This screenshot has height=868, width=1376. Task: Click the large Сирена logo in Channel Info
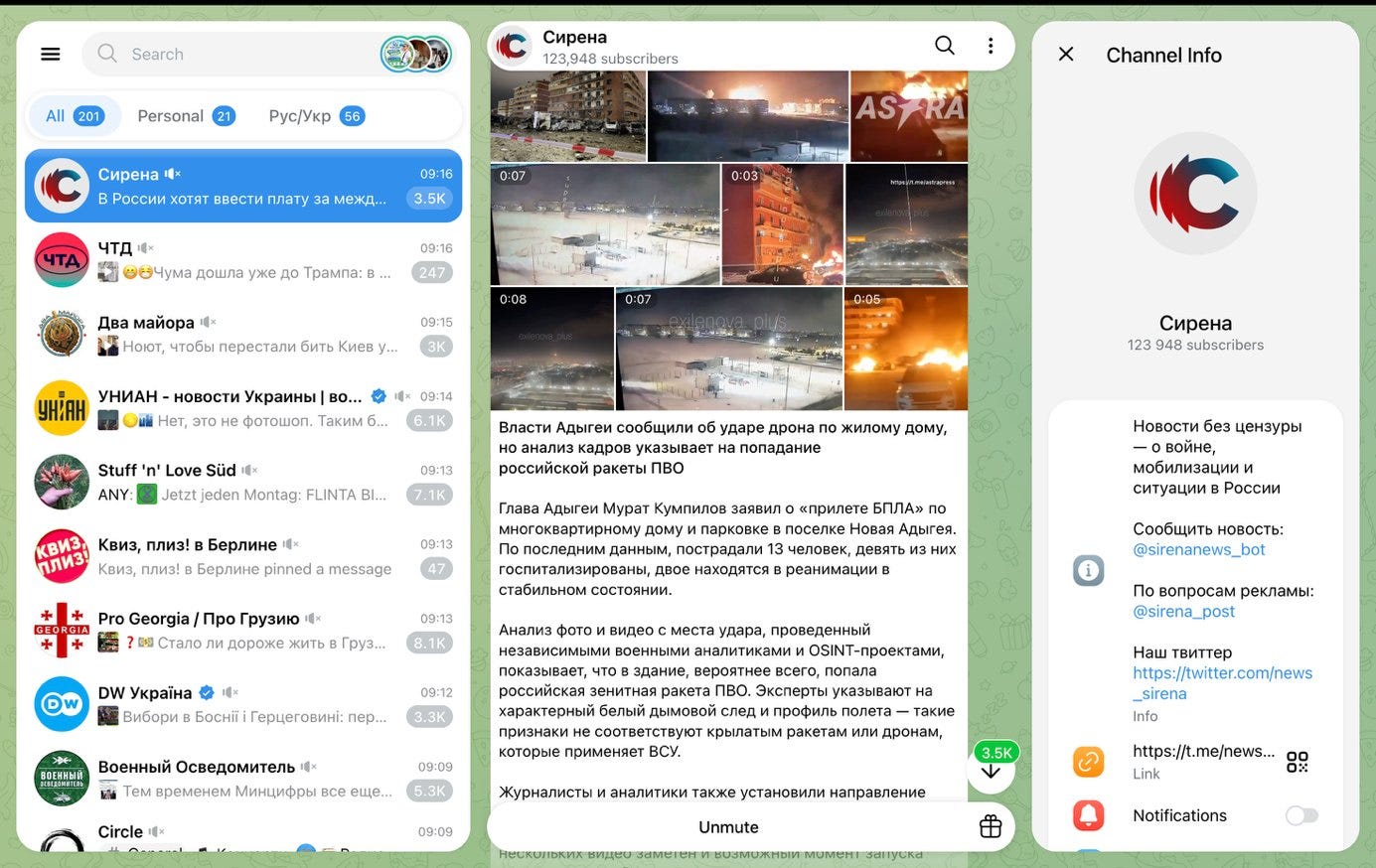tap(1195, 194)
